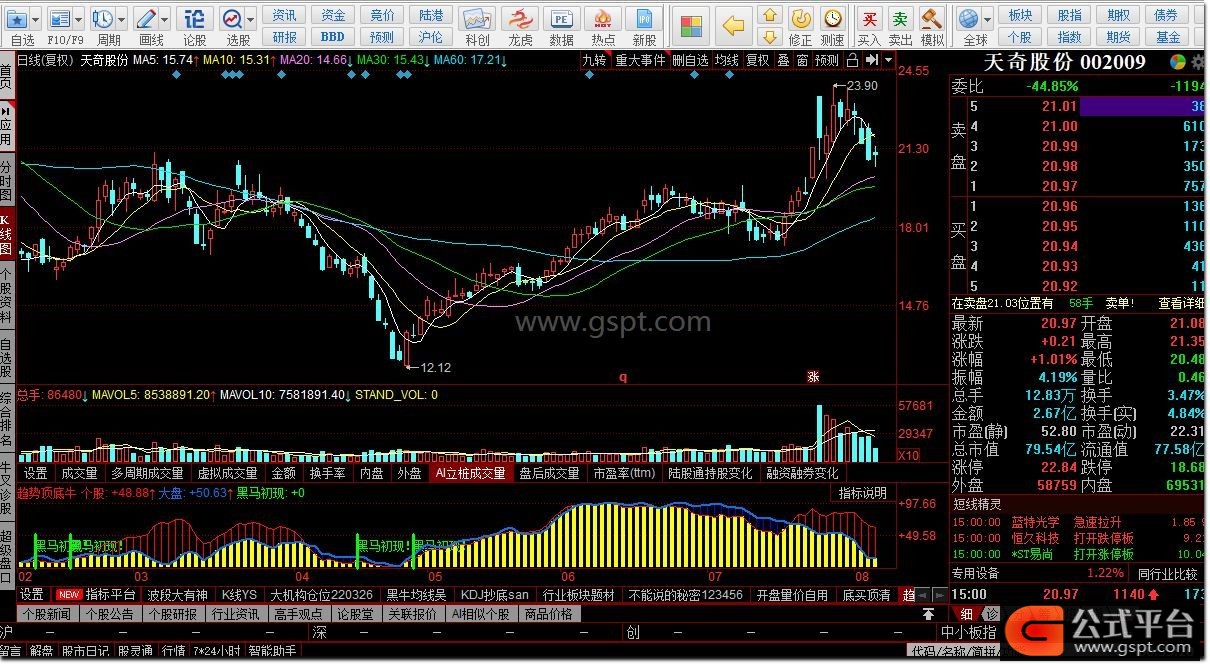The height and width of the screenshot is (664, 1210).
Task: Click the 期货 futures button
Action: [1118, 37]
